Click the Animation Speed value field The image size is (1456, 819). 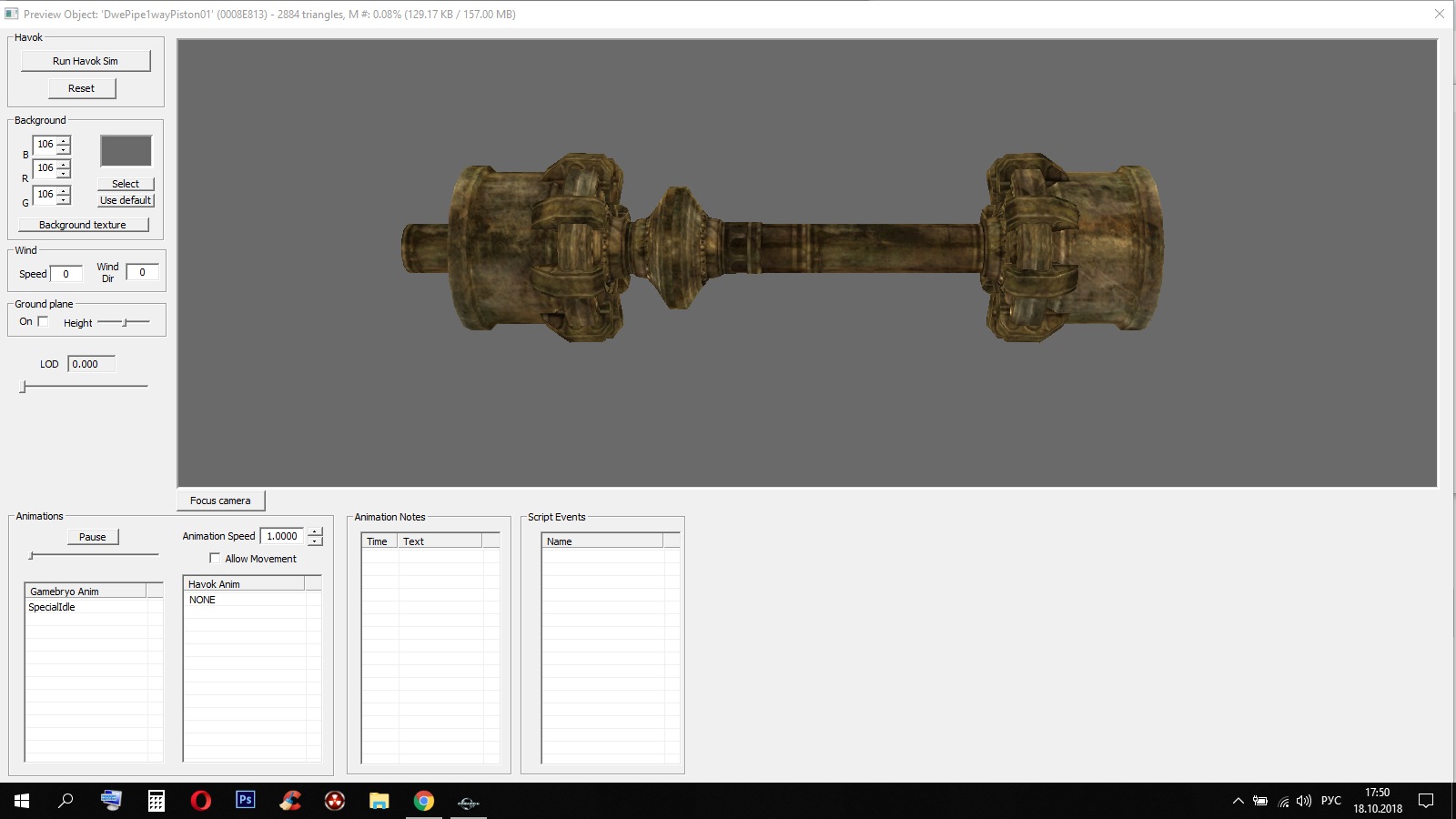coord(283,536)
